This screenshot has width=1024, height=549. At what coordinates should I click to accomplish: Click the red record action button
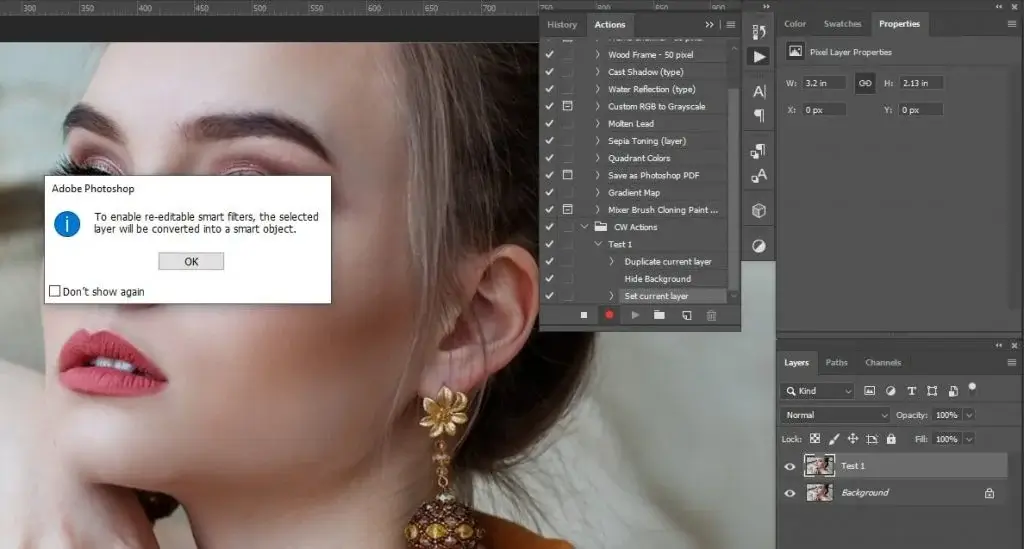point(609,315)
